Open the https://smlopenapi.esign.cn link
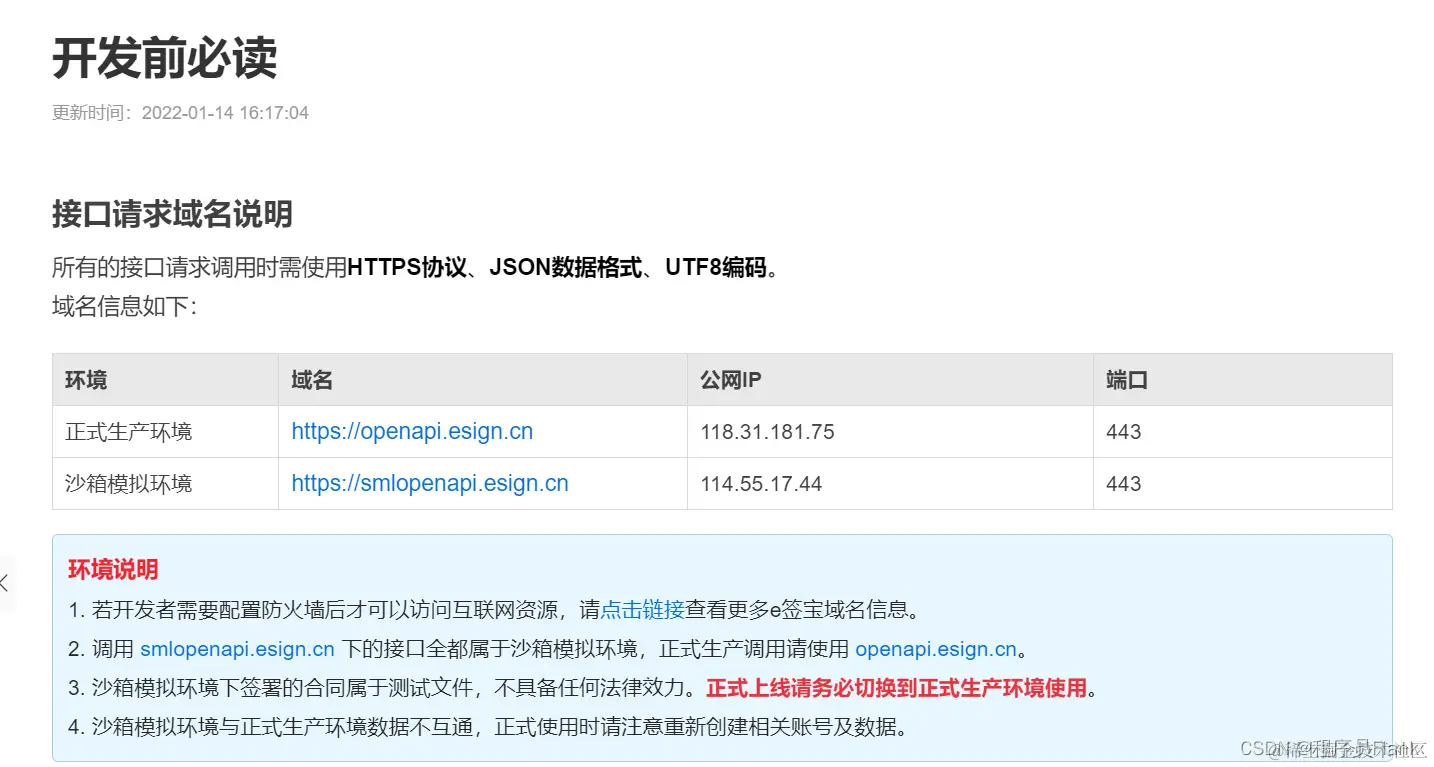Image resolution: width=1434 pixels, height=767 pixels. point(430,484)
